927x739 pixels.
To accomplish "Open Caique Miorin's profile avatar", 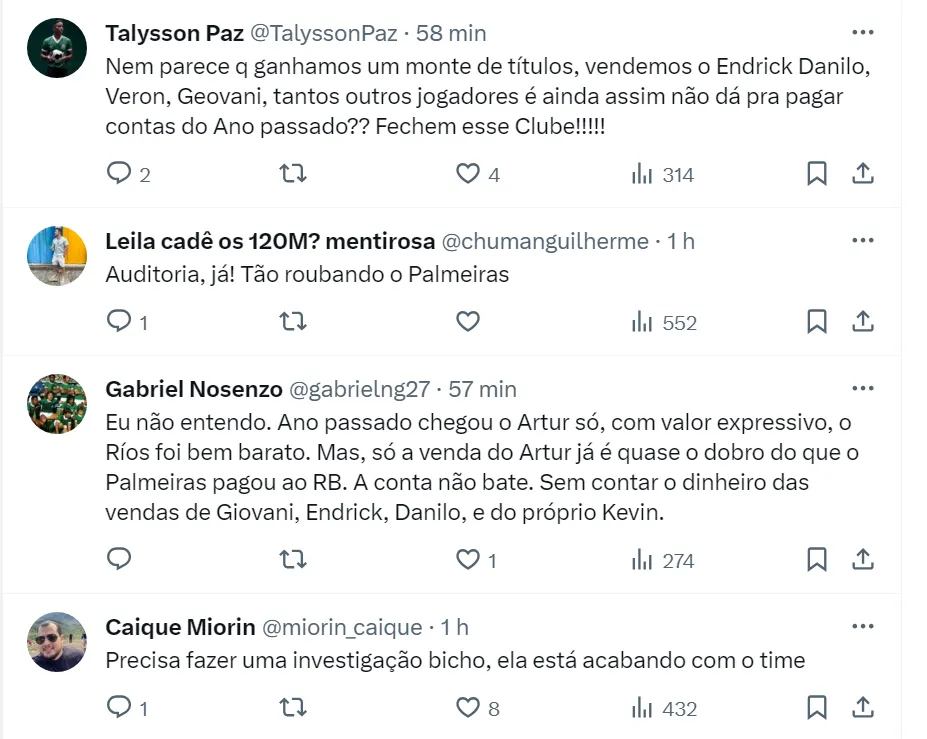I will [x=57, y=641].
